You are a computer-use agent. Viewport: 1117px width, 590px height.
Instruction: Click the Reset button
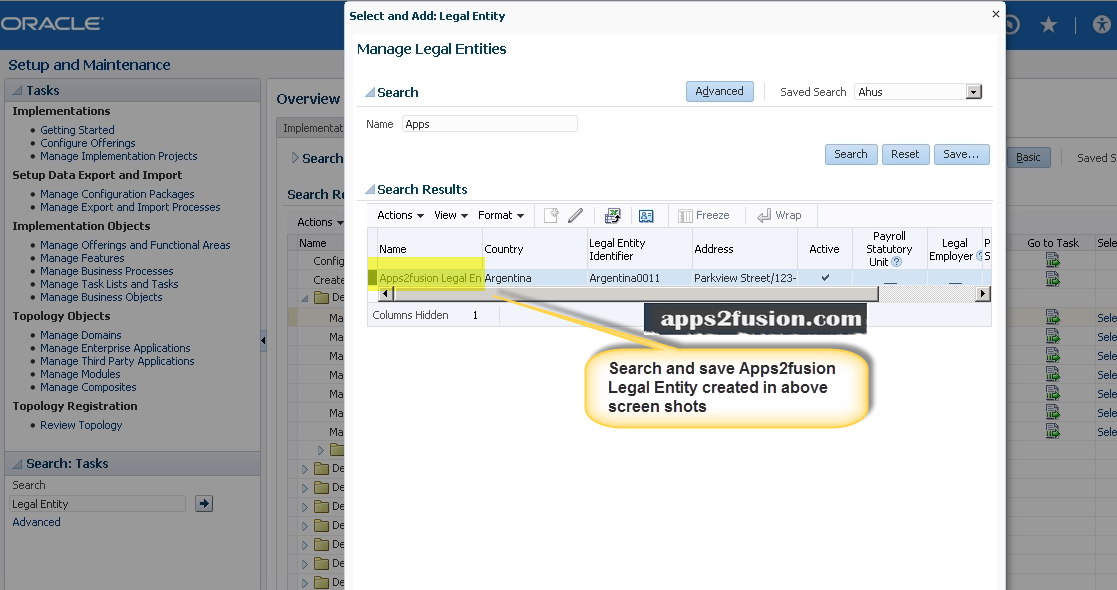point(905,155)
